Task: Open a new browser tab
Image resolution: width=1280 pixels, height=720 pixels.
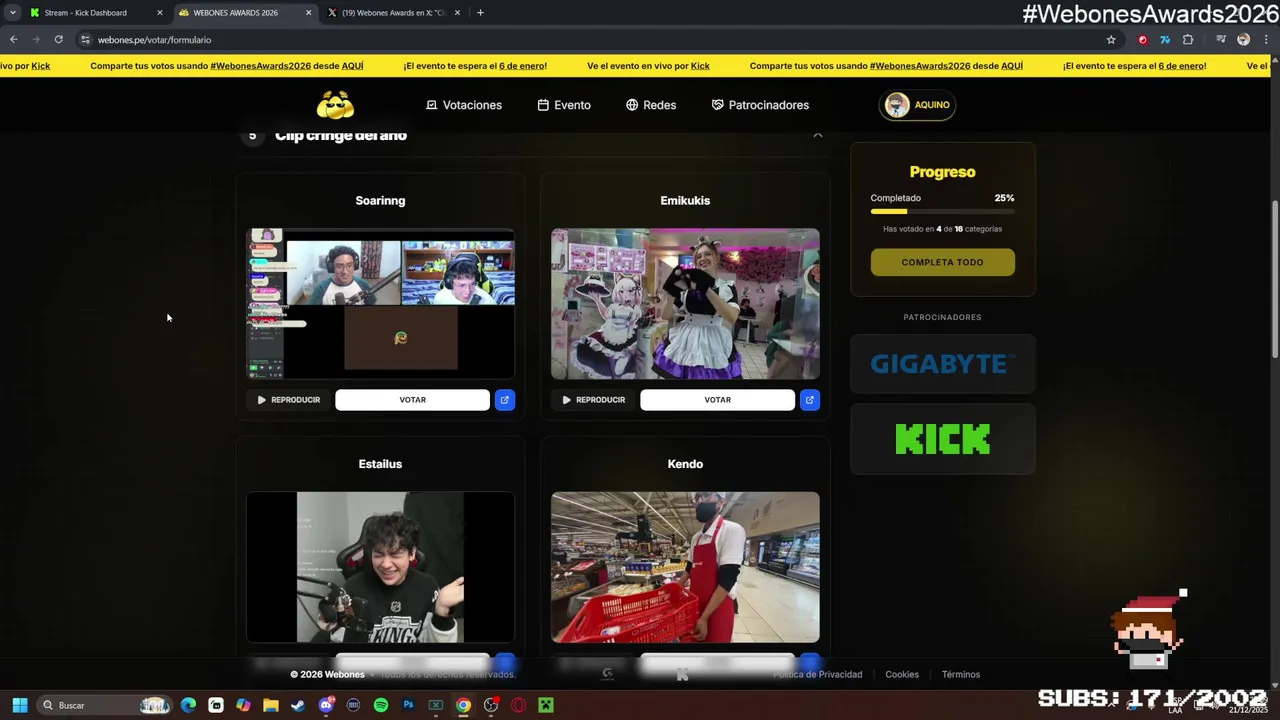Action: tap(480, 13)
